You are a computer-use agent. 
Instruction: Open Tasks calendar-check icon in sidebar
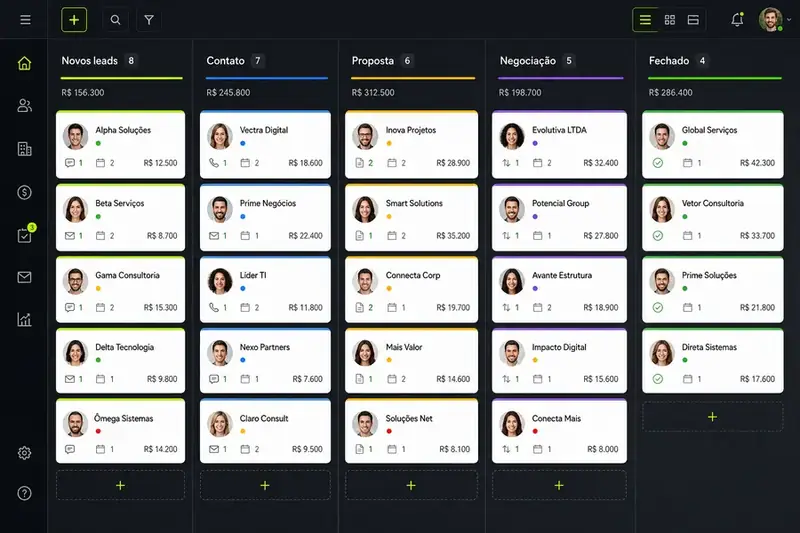[x=24, y=235]
